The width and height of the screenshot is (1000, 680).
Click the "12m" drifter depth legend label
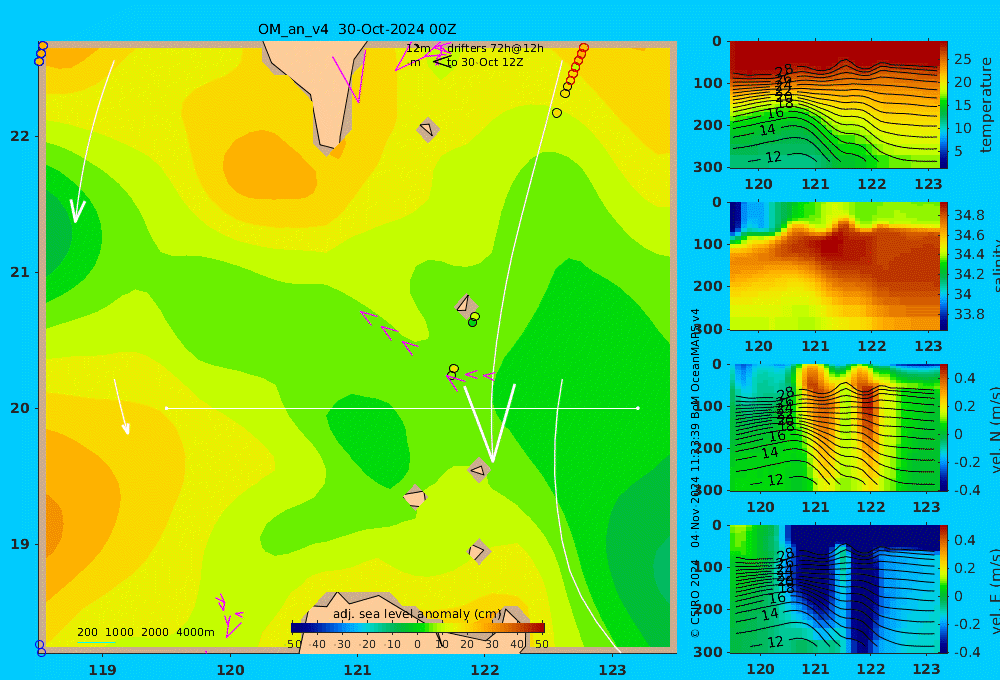click(x=418, y=48)
